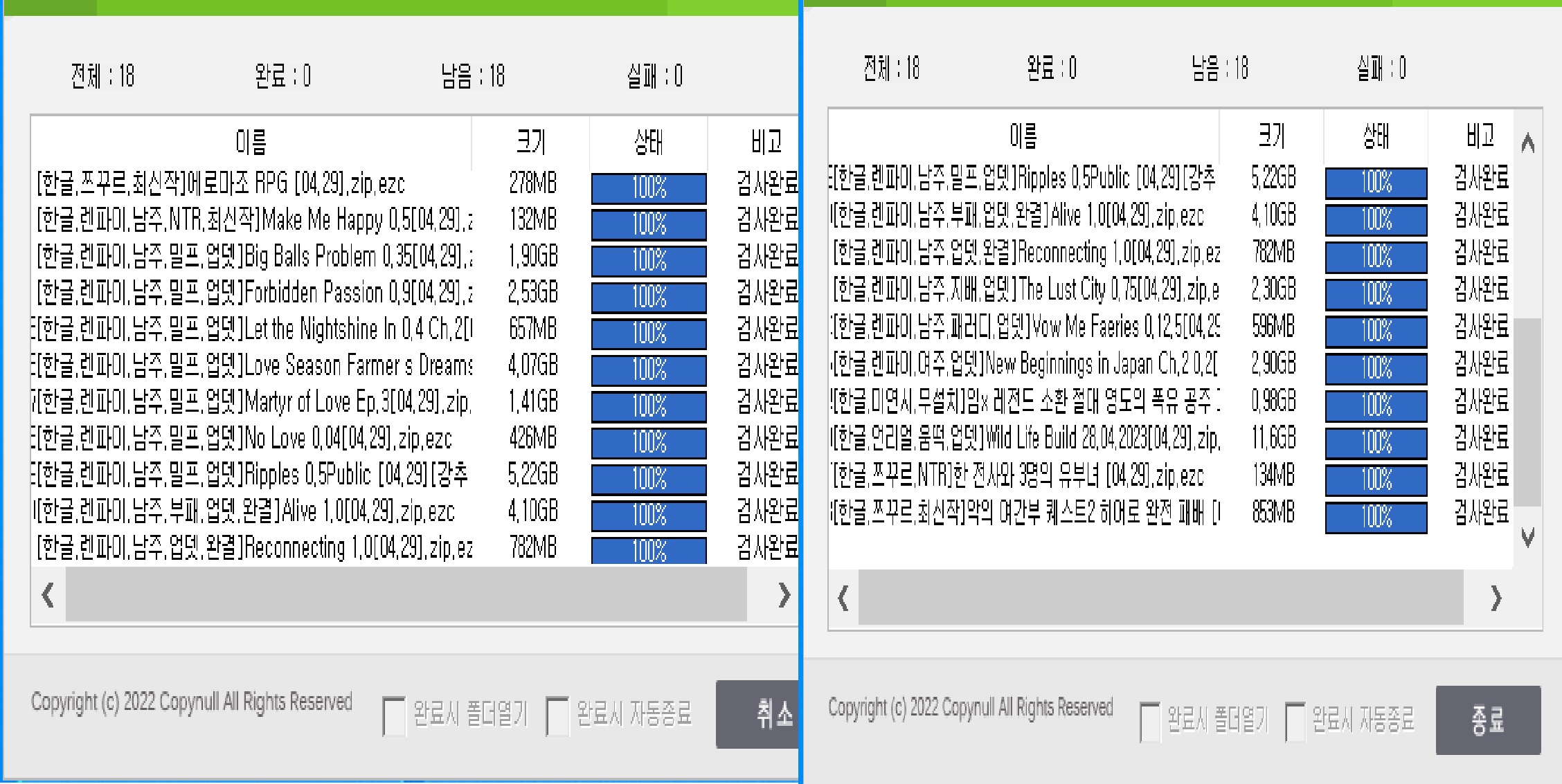Toggle 완료시 폴더열기 checkbox in right window
The height and width of the screenshot is (784, 1562).
(x=1149, y=721)
